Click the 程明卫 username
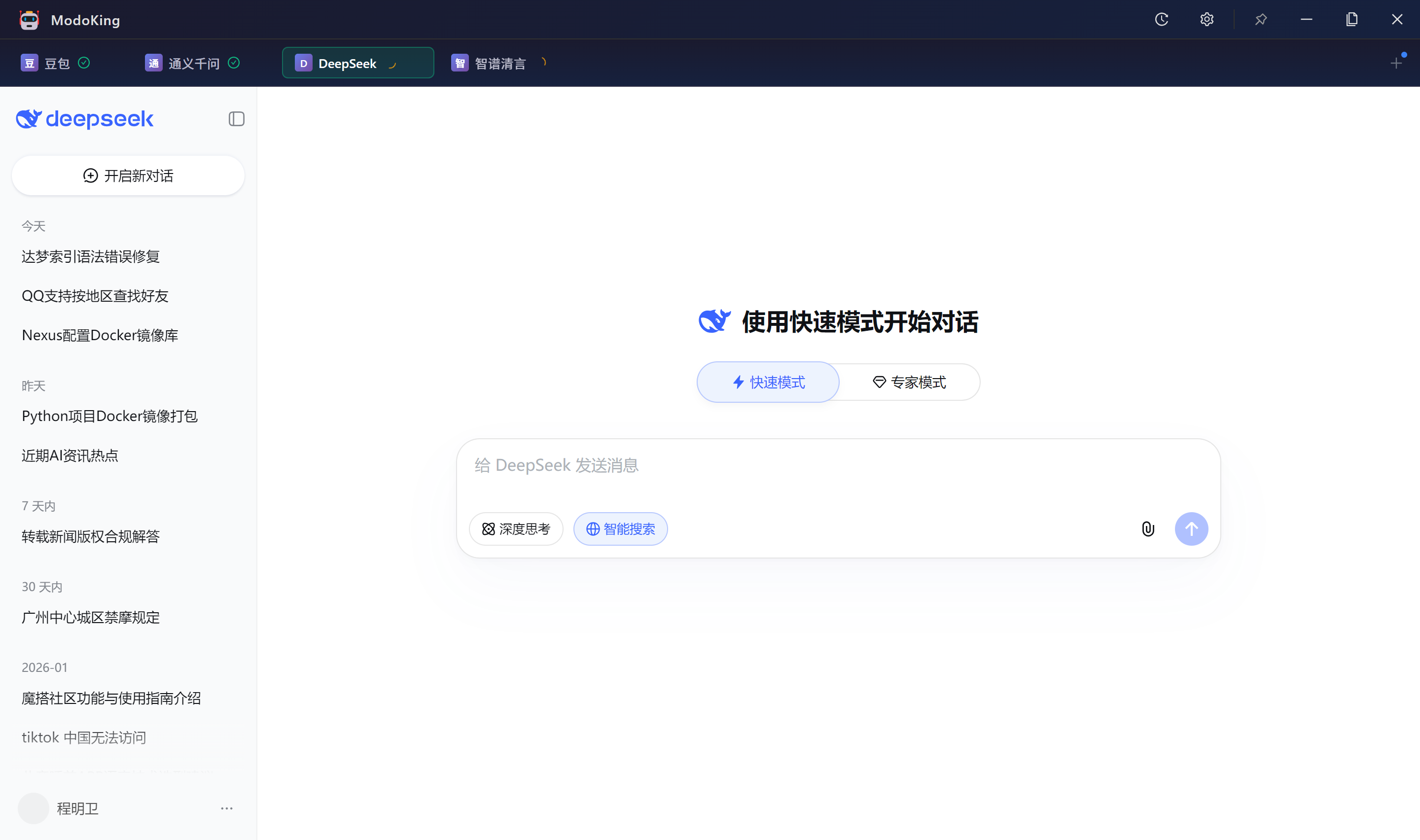The height and width of the screenshot is (840, 1420). point(77,808)
